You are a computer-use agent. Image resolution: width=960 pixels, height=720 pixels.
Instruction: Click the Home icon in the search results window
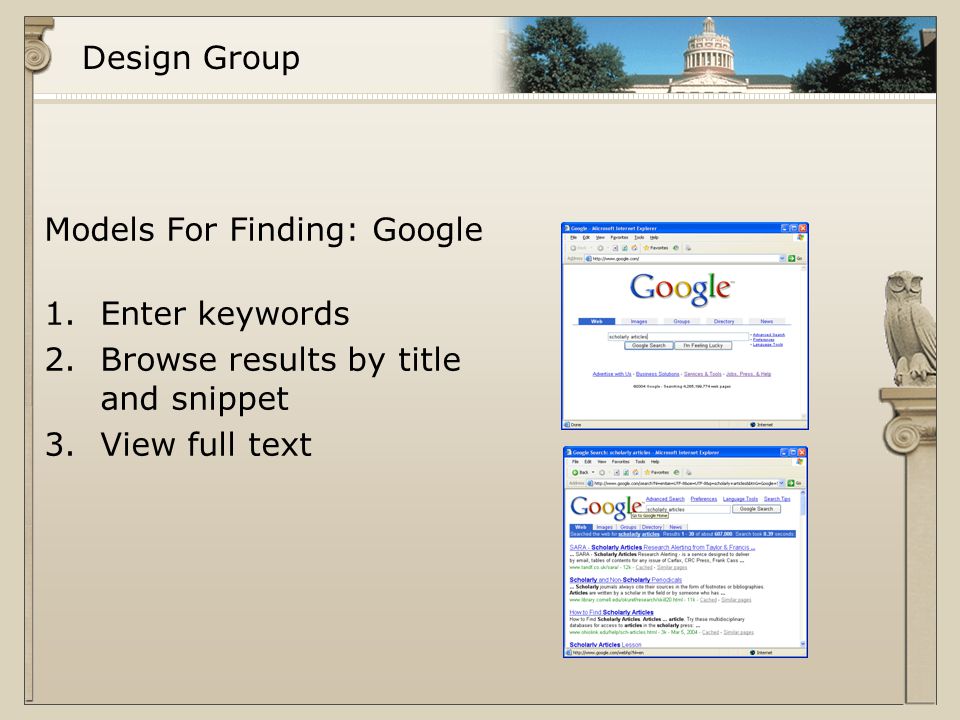pos(636,473)
